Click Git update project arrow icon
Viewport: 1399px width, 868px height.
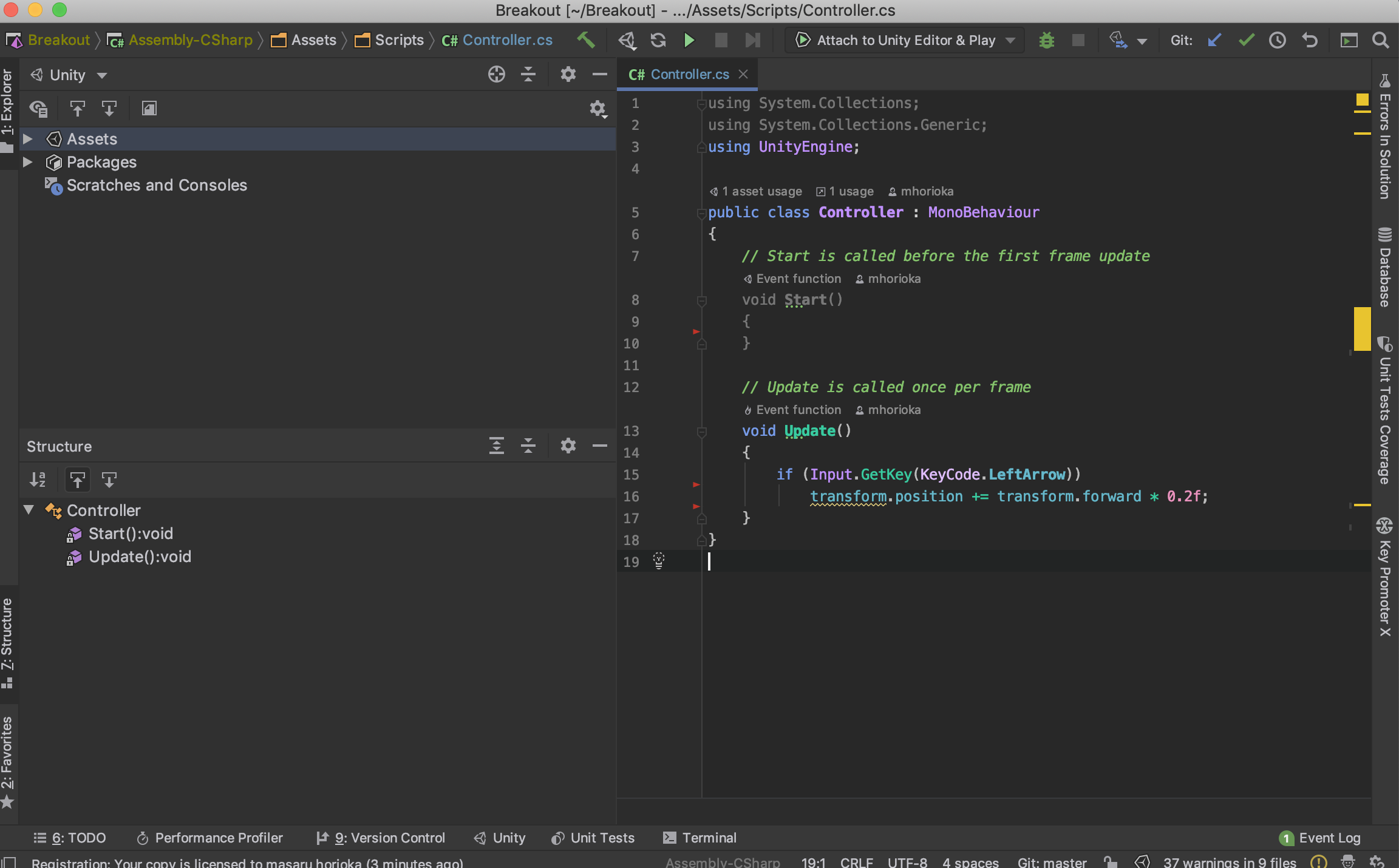click(1214, 40)
